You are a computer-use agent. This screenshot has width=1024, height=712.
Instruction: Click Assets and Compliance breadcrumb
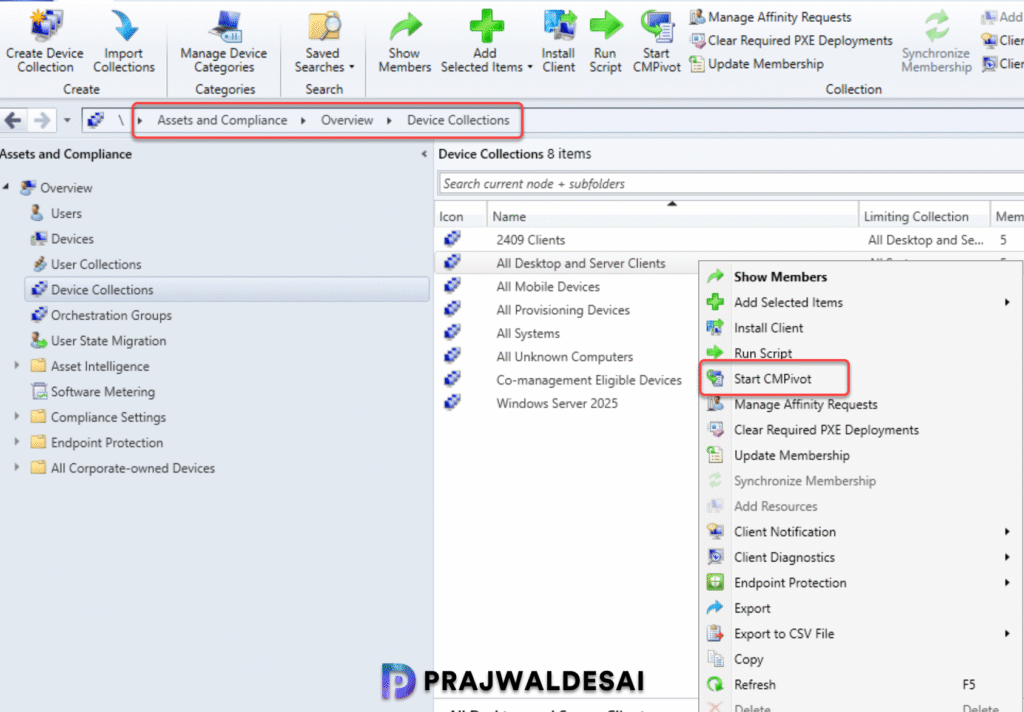click(222, 120)
